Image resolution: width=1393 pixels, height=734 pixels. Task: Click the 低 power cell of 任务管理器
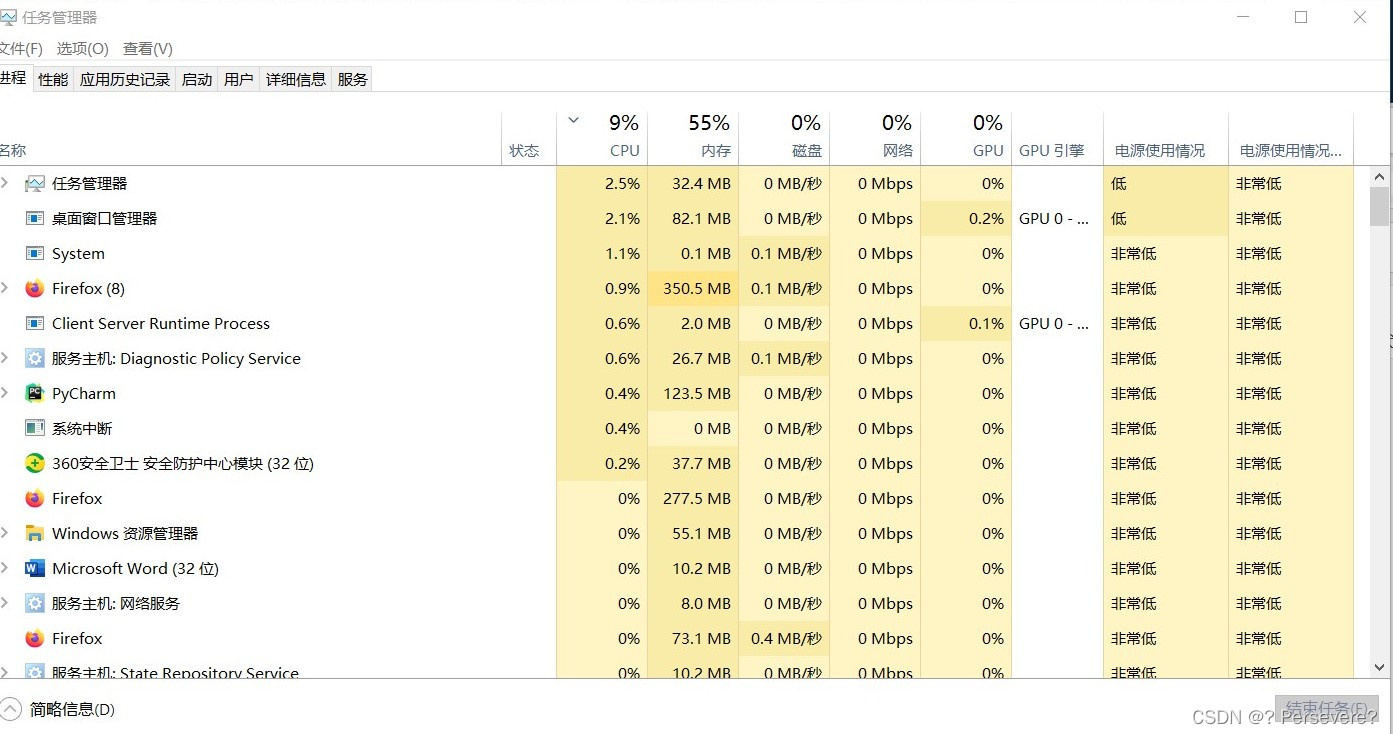[1166, 184]
